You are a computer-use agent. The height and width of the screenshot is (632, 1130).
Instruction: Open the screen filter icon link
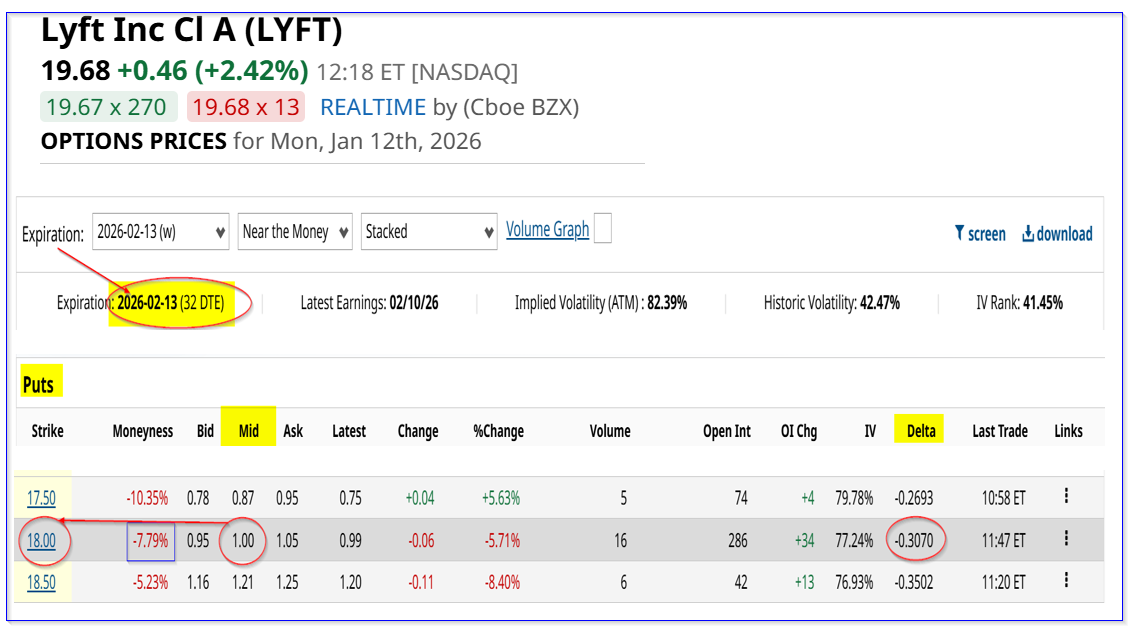click(x=980, y=233)
